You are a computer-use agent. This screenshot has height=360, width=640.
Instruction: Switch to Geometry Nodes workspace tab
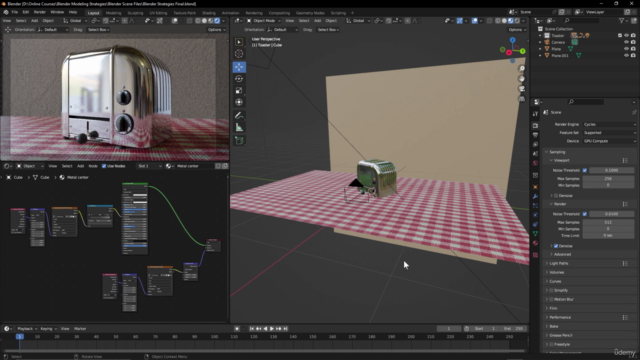point(310,13)
